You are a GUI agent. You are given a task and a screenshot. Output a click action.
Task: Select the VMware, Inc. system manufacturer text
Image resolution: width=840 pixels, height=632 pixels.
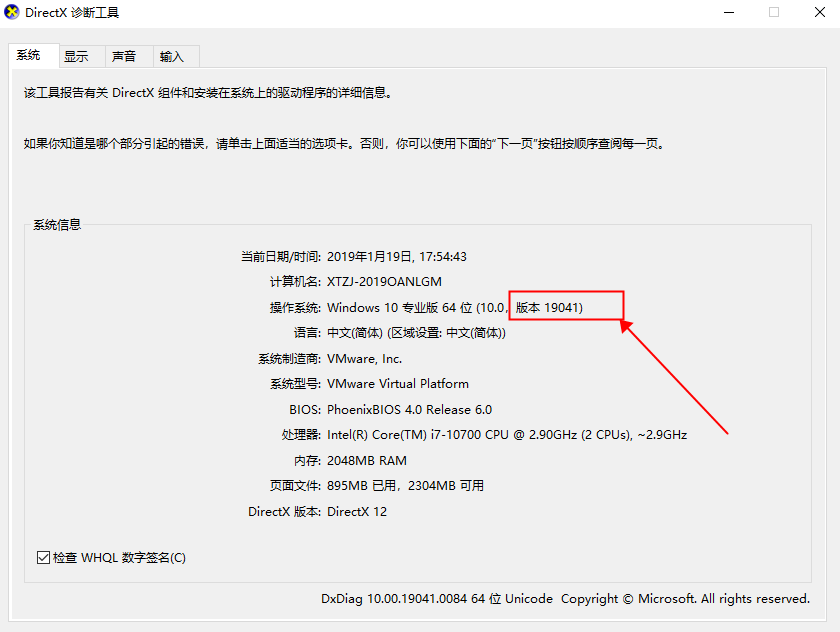pos(363,358)
